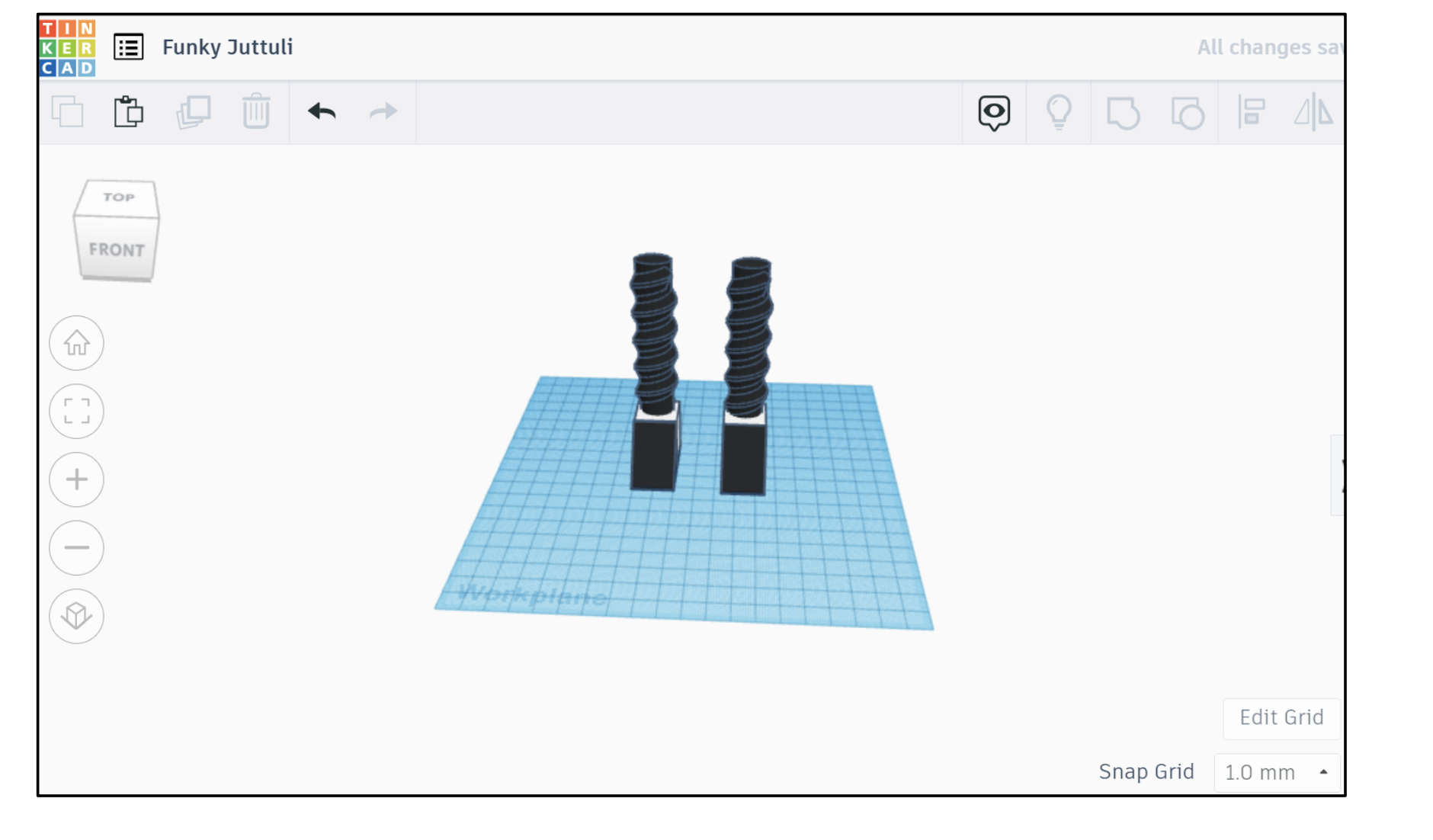1433x840 pixels.
Task: Click the Copy toolbar icon
Action: pyautogui.click(x=68, y=112)
